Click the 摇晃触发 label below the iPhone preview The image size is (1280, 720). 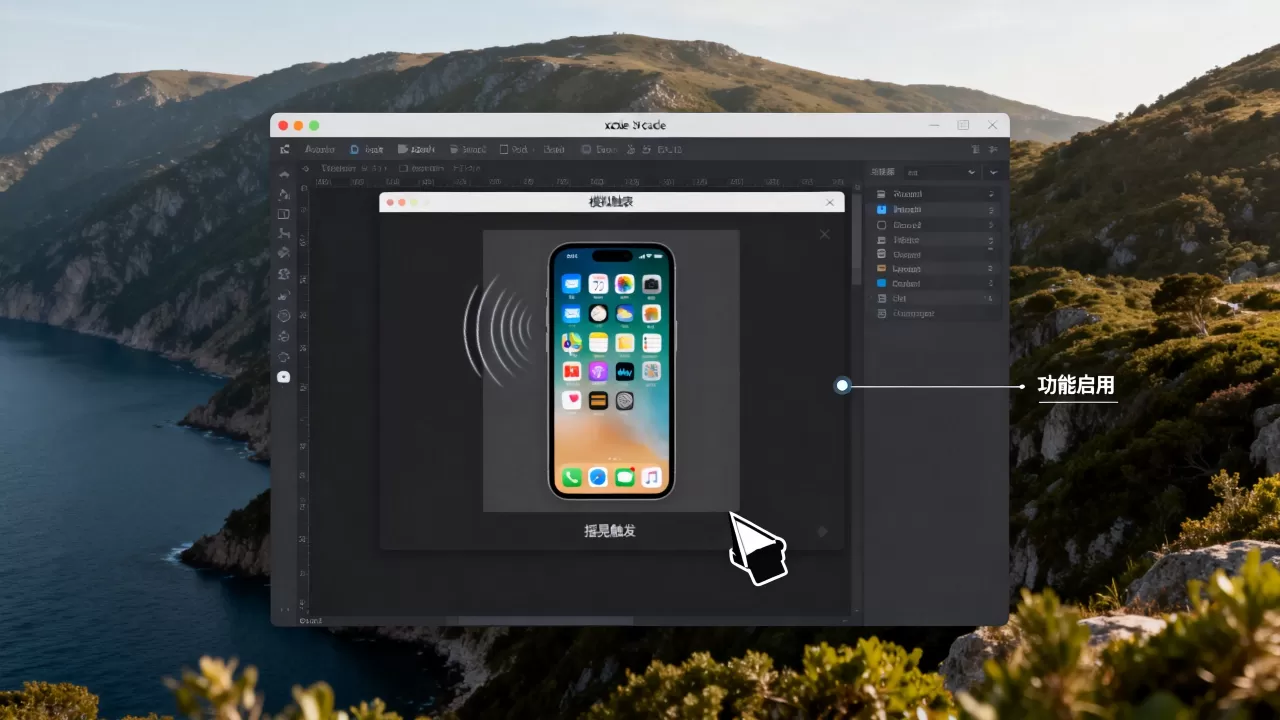[x=610, y=530]
